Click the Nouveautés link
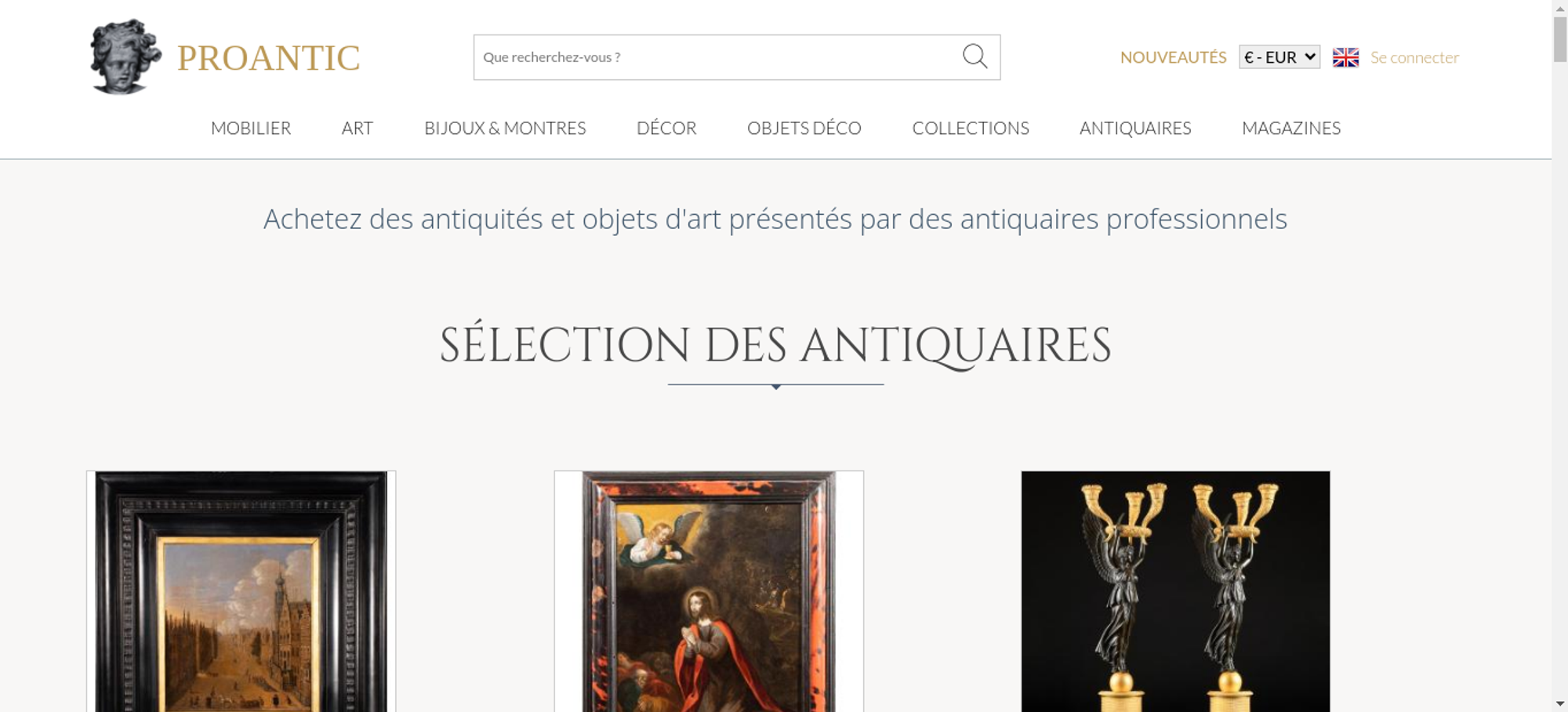This screenshot has height=712, width=1568. tap(1173, 57)
